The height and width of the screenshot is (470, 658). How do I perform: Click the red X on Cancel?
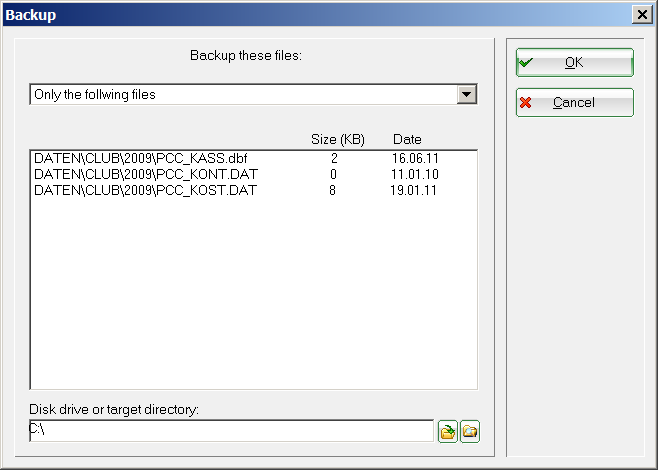point(526,102)
